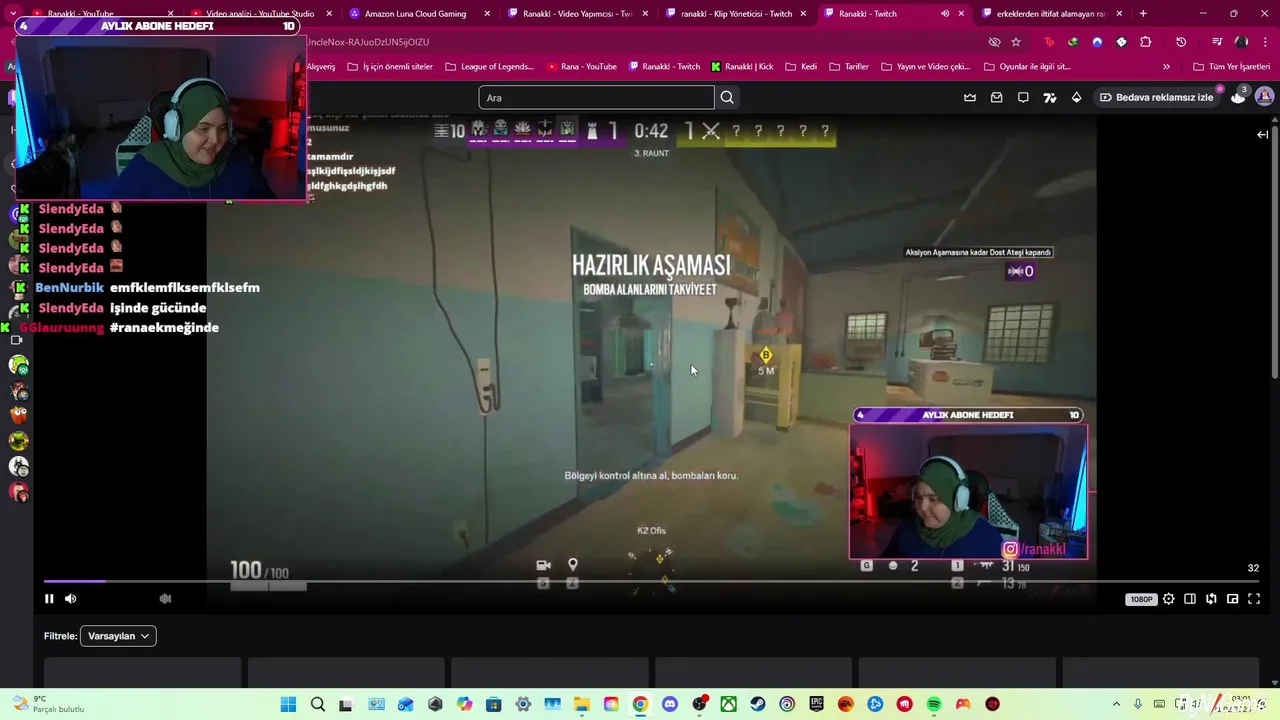Open Twitch whispers chat bubble
This screenshot has width=1280, height=720.
[x=1023, y=97]
